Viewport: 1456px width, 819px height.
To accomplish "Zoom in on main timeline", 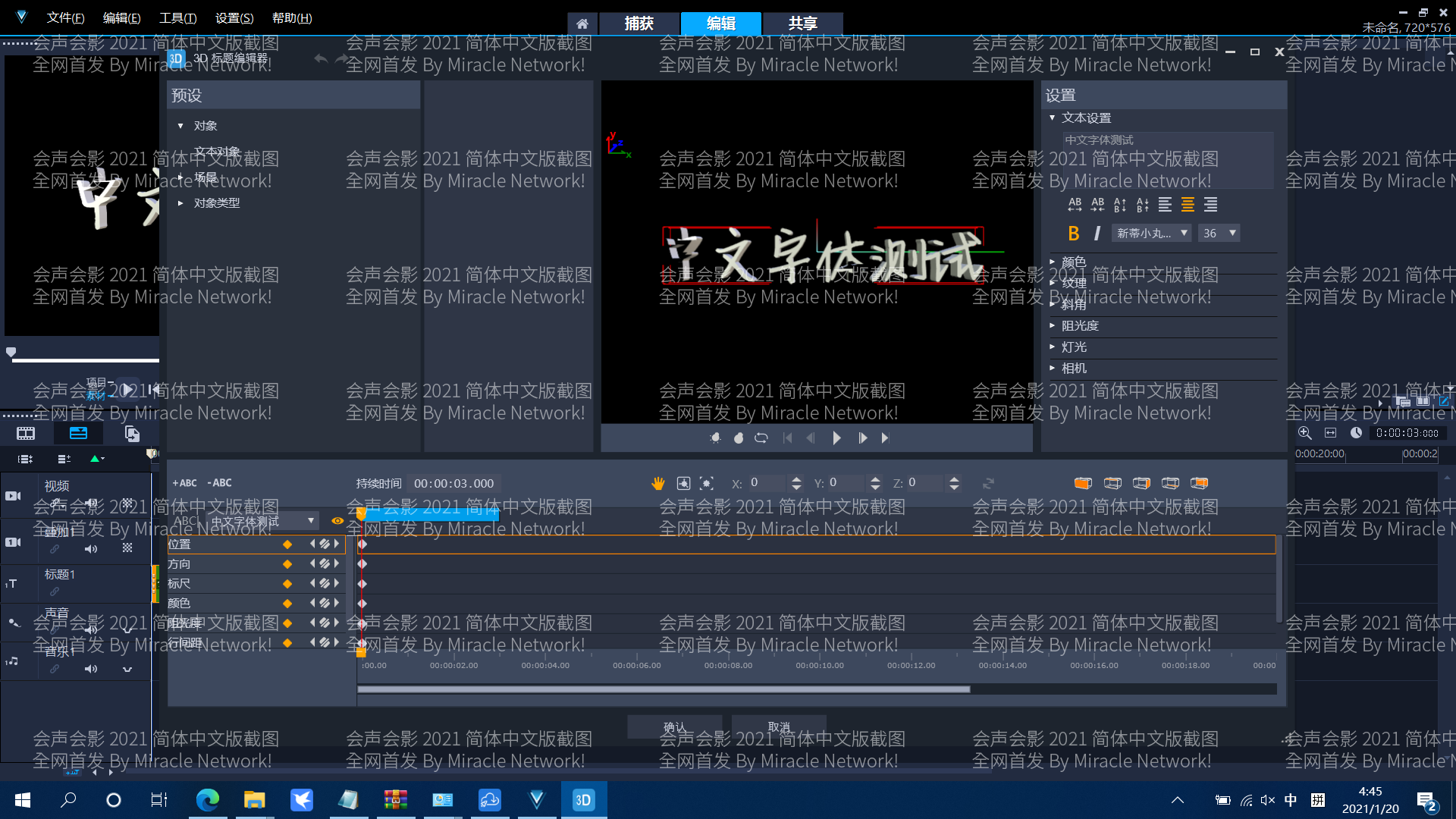I will [1304, 433].
